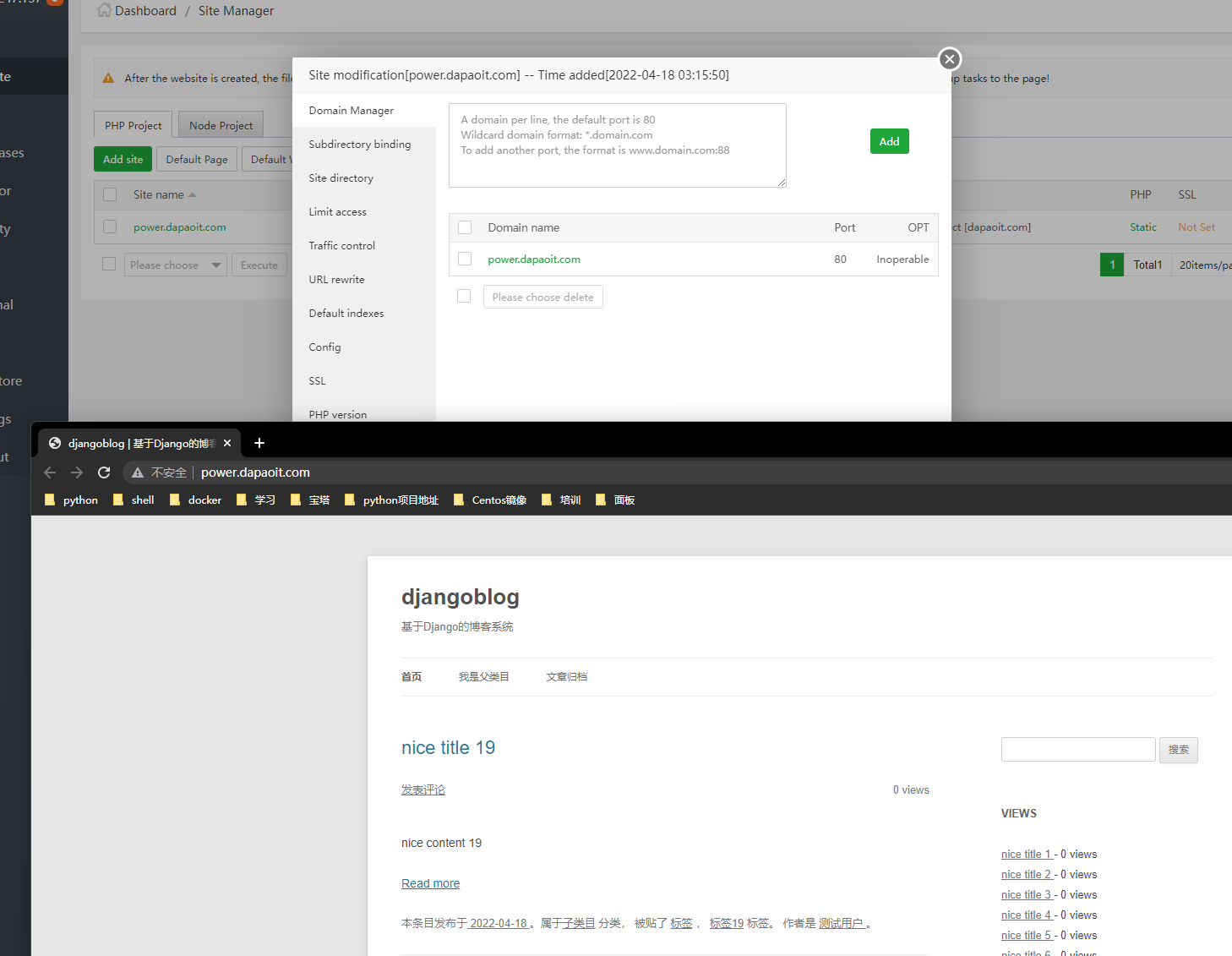The height and width of the screenshot is (956, 1232).
Task: Click the domain entry textarea
Action: coord(618,145)
